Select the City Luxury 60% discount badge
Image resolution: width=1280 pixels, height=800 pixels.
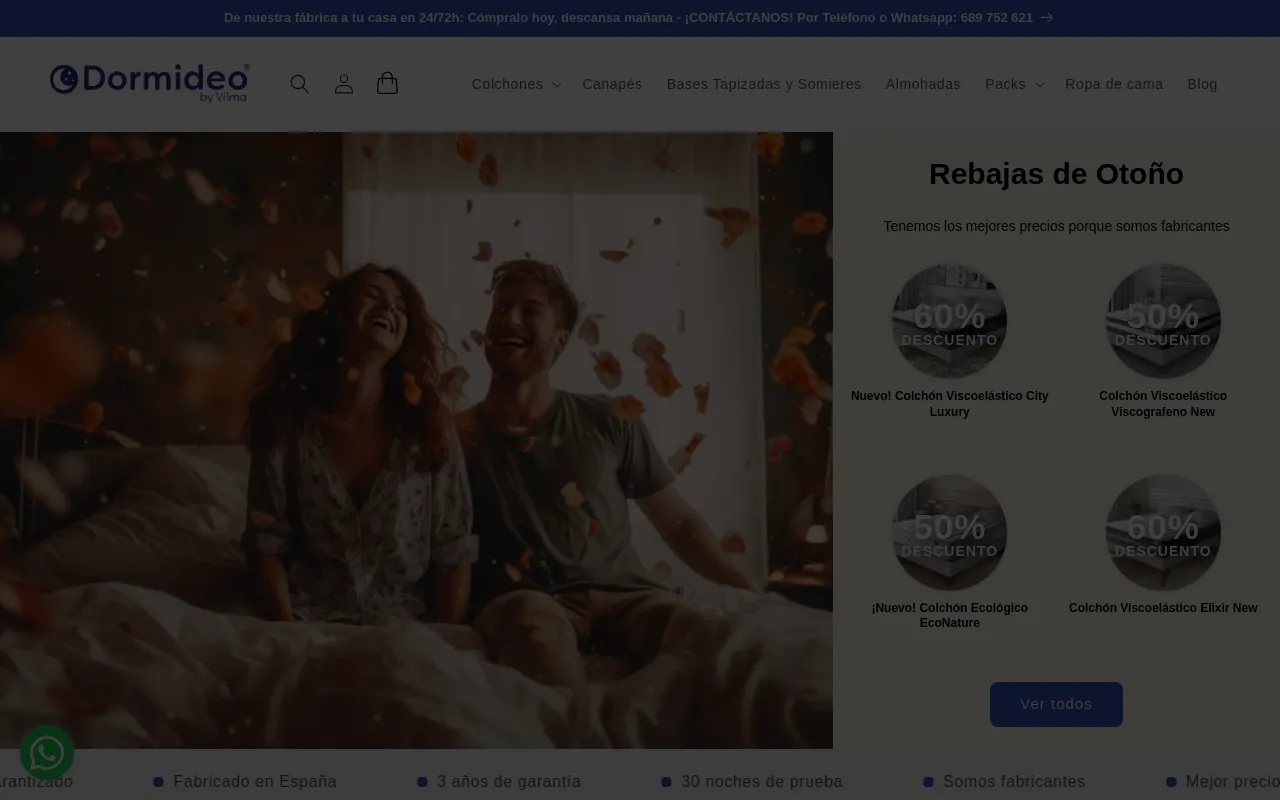949,322
